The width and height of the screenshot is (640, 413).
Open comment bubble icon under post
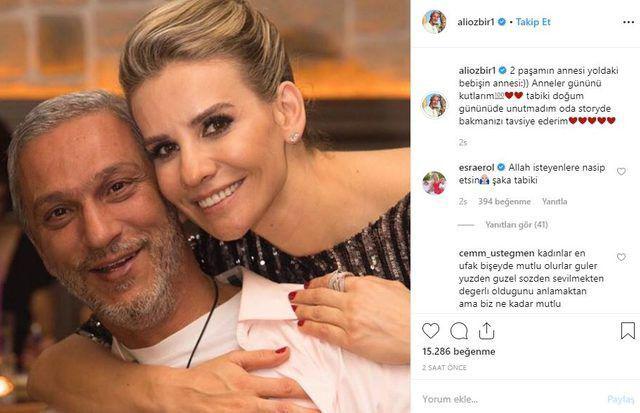tap(459, 330)
